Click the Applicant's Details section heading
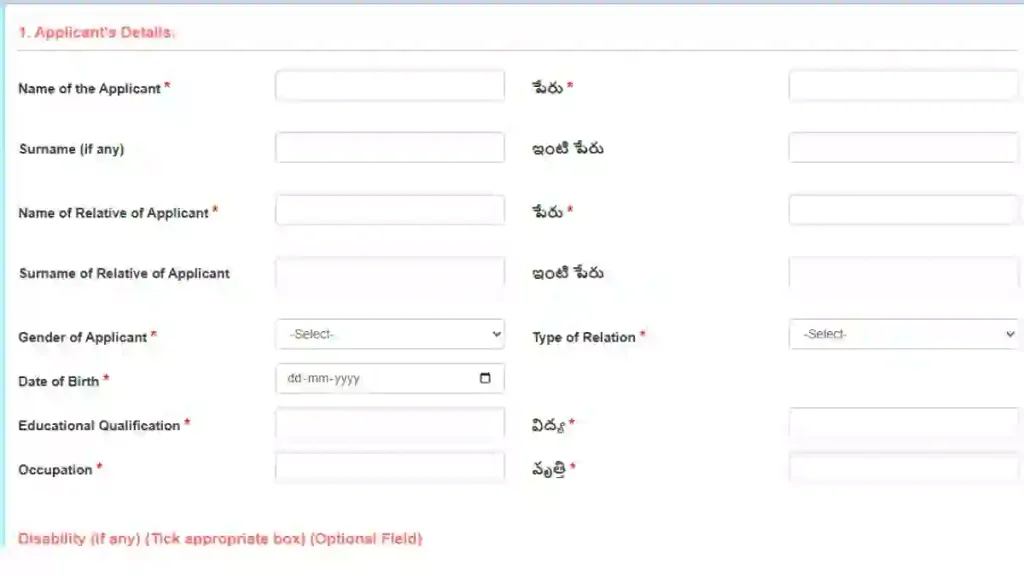 coord(97,33)
